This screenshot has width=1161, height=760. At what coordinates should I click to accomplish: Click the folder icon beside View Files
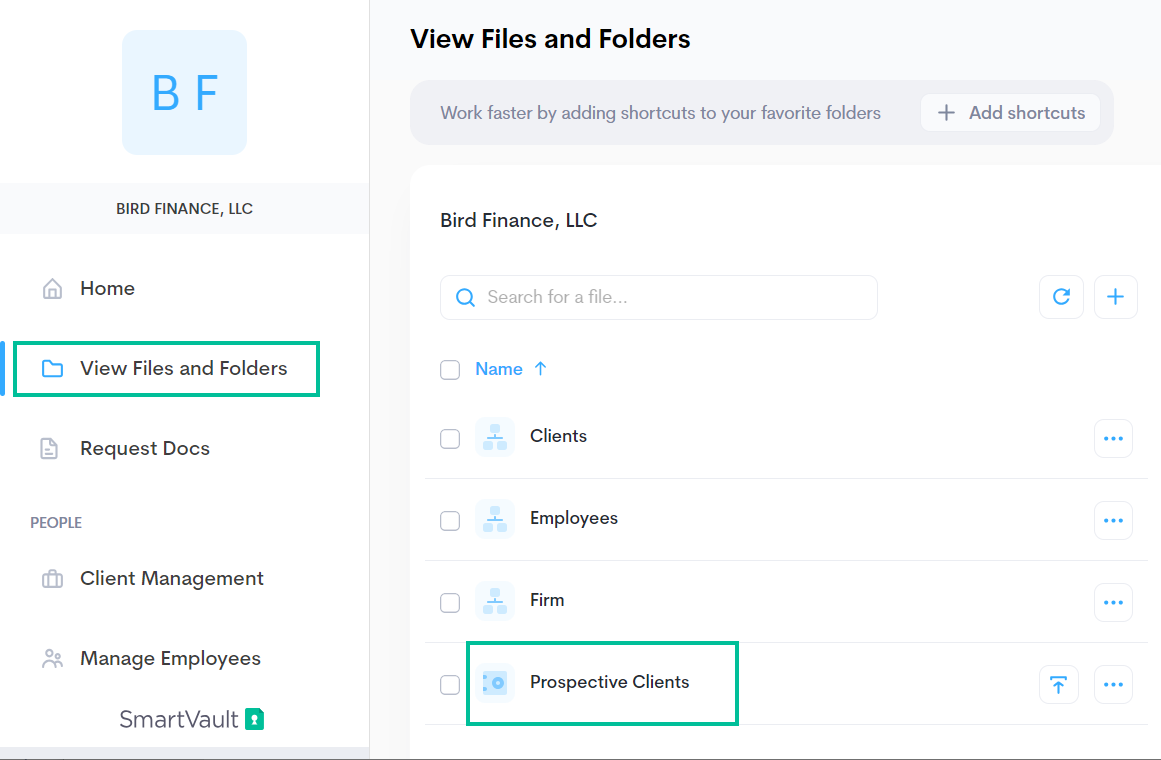coord(53,368)
